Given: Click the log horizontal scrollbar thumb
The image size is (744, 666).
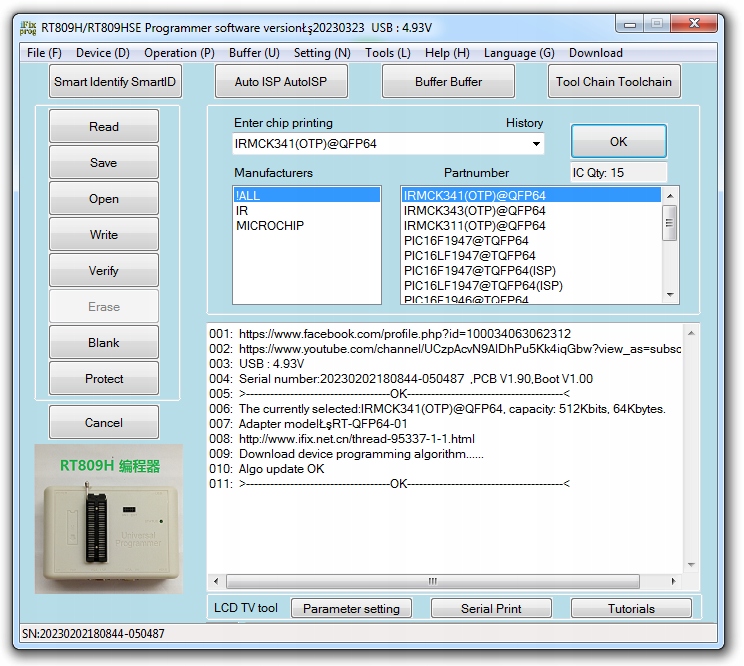Looking at the screenshot, I should 433,581.
